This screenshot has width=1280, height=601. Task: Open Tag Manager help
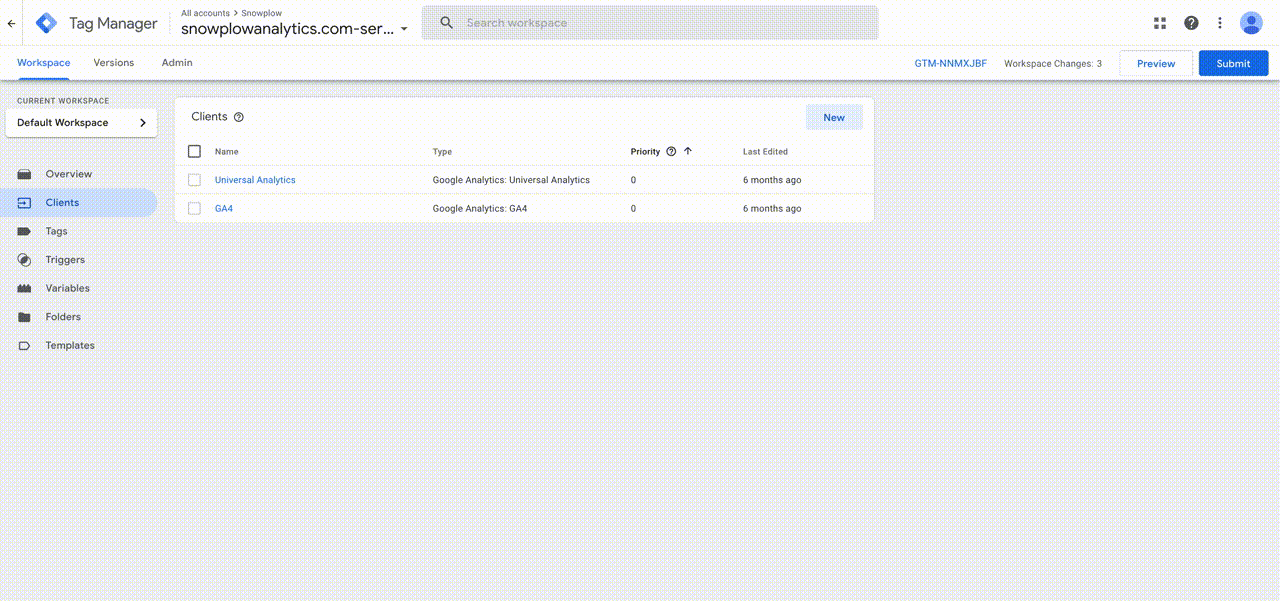(x=1191, y=22)
